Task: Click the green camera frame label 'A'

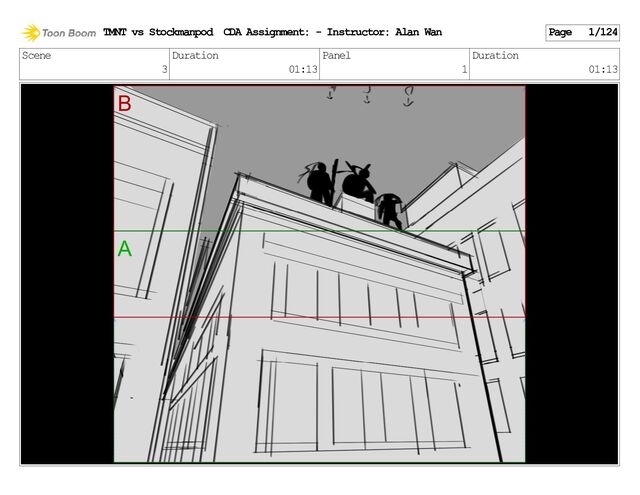Action: click(125, 249)
